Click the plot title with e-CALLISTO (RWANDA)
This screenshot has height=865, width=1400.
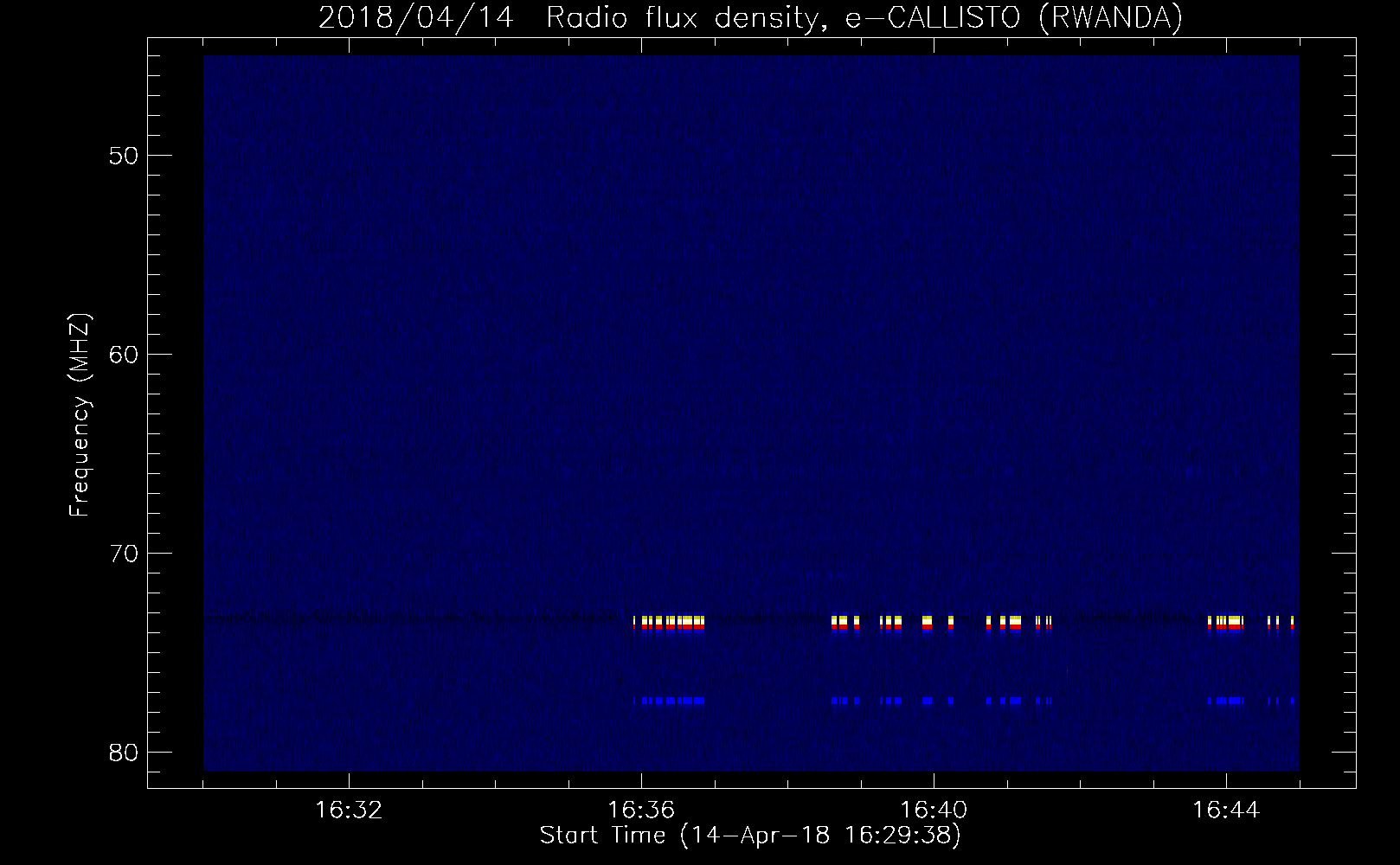point(750,17)
